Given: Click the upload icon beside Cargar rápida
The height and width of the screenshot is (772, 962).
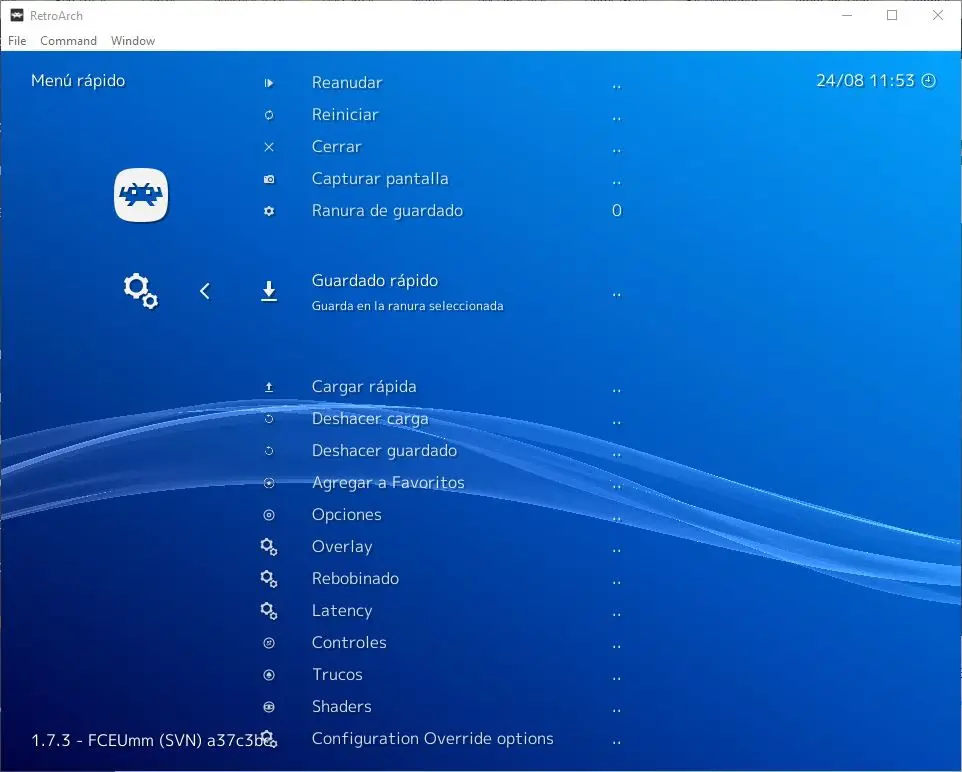Looking at the screenshot, I should [269, 387].
